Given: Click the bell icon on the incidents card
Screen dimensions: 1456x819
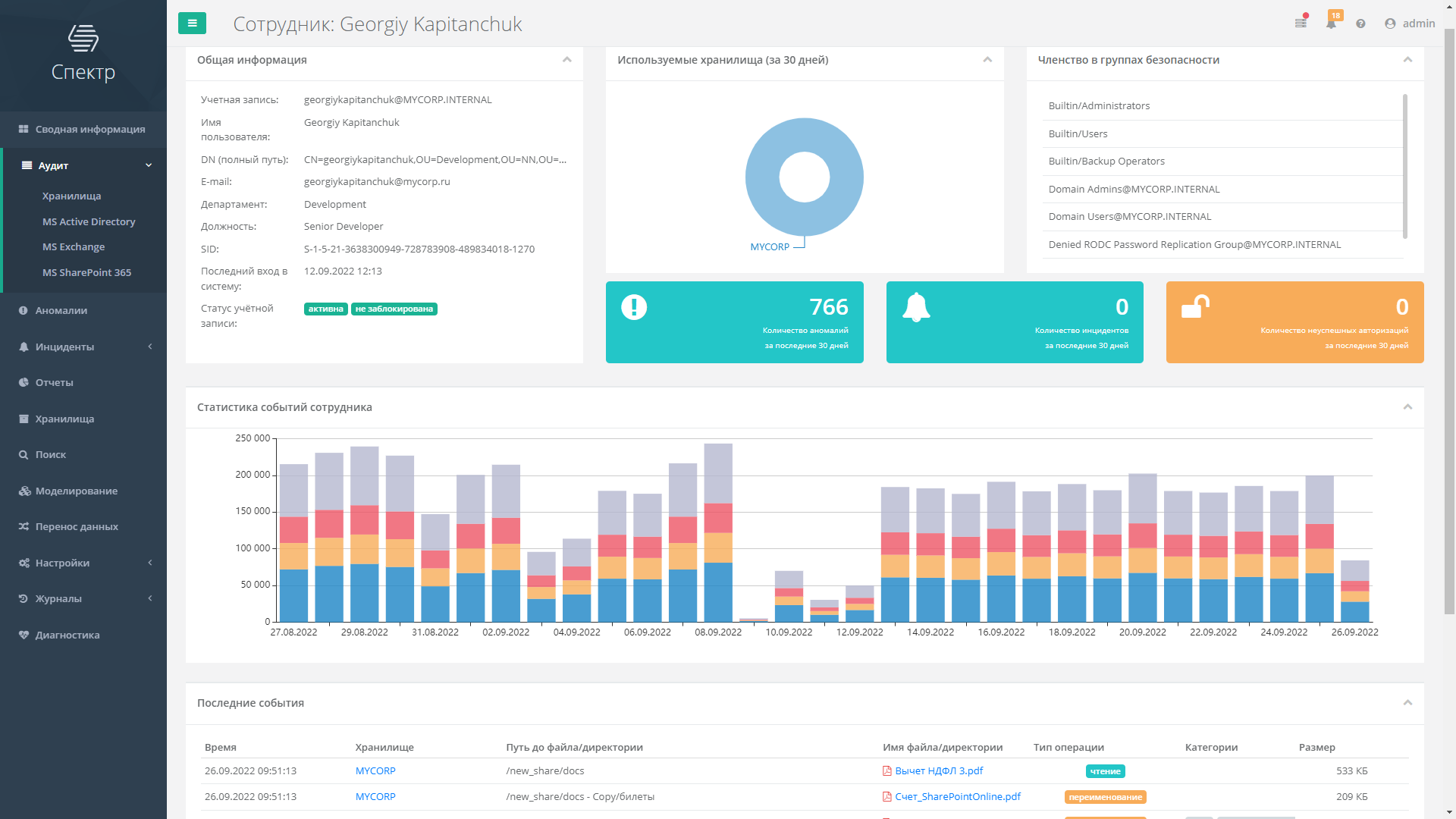Looking at the screenshot, I should [916, 307].
